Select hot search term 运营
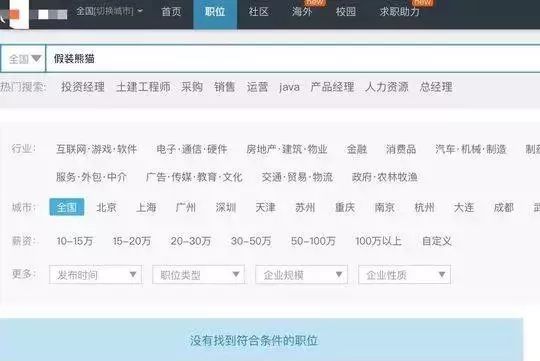540x361 pixels. coord(257,87)
